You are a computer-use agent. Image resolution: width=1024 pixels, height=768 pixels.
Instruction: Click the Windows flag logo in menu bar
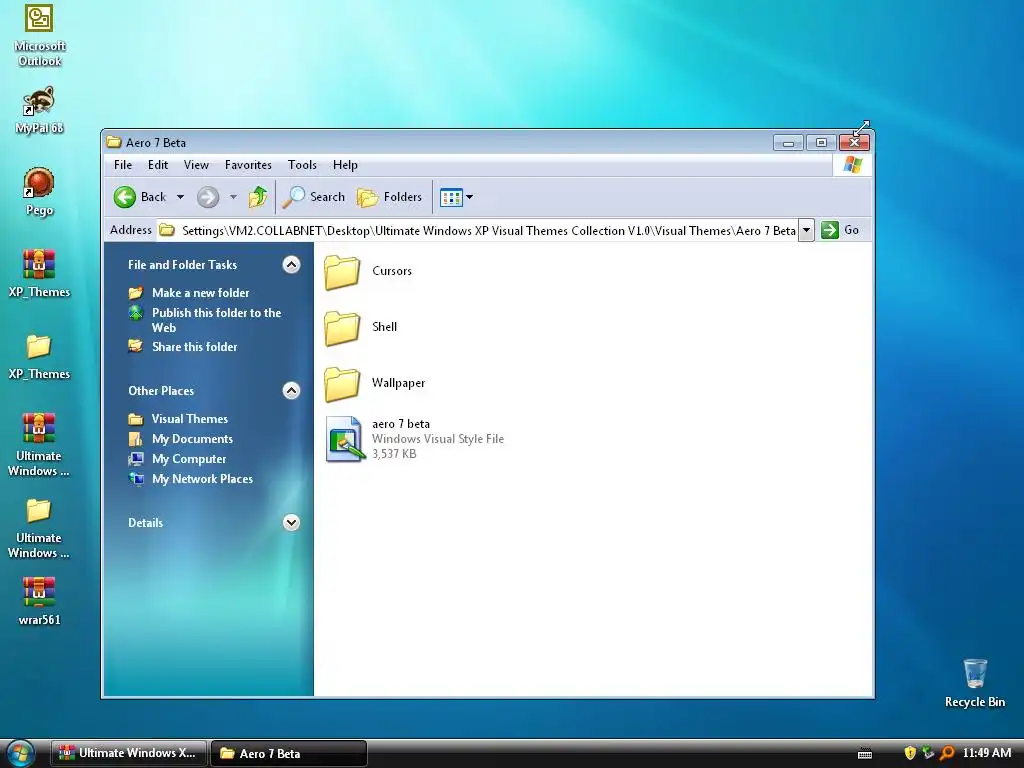coord(852,165)
